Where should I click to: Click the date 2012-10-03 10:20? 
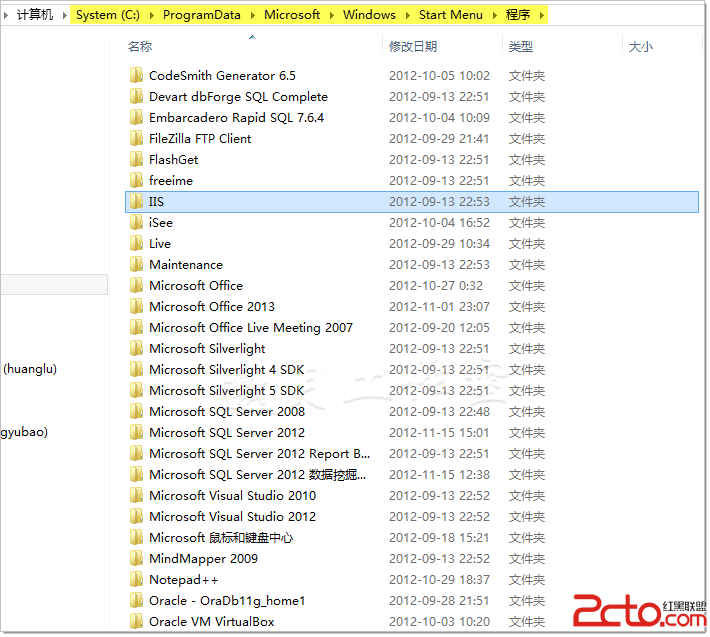point(439,622)
